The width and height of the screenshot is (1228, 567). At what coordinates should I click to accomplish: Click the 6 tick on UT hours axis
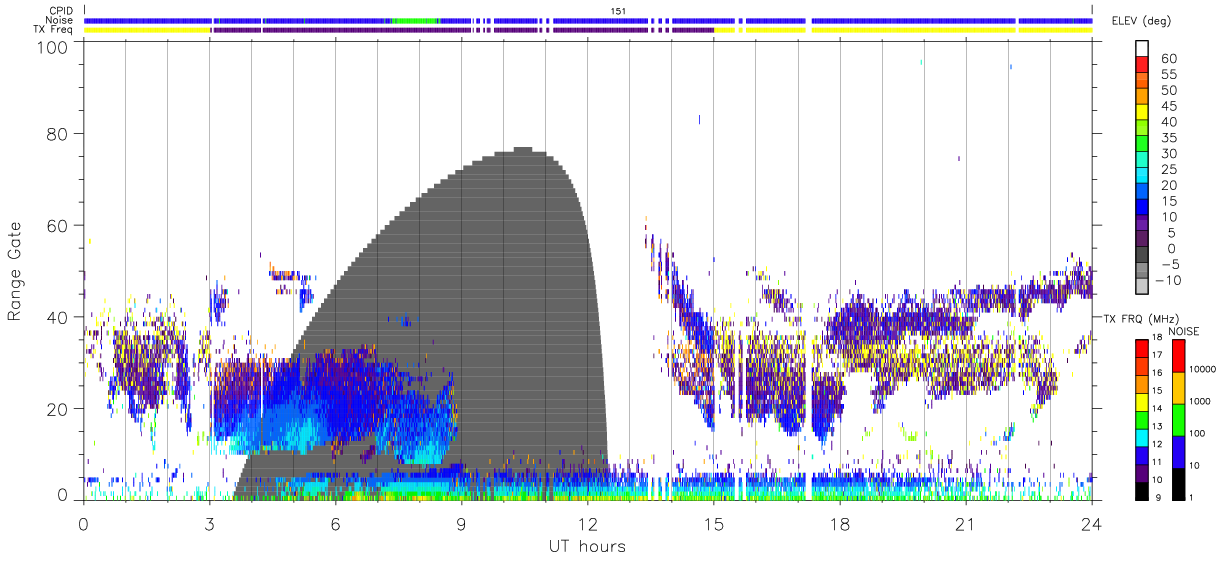pyautogui.click(x=335, y=524)
